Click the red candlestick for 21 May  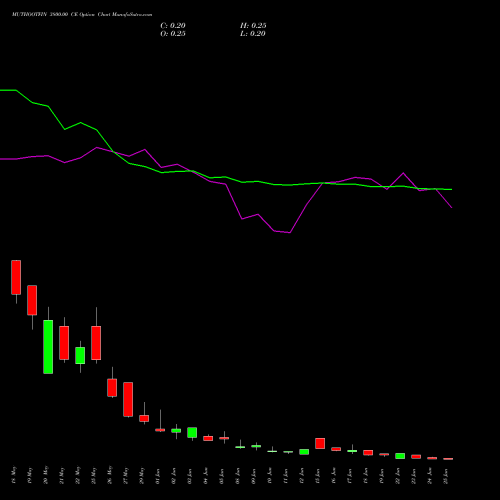pyautogui.click(x=64, y=343)
